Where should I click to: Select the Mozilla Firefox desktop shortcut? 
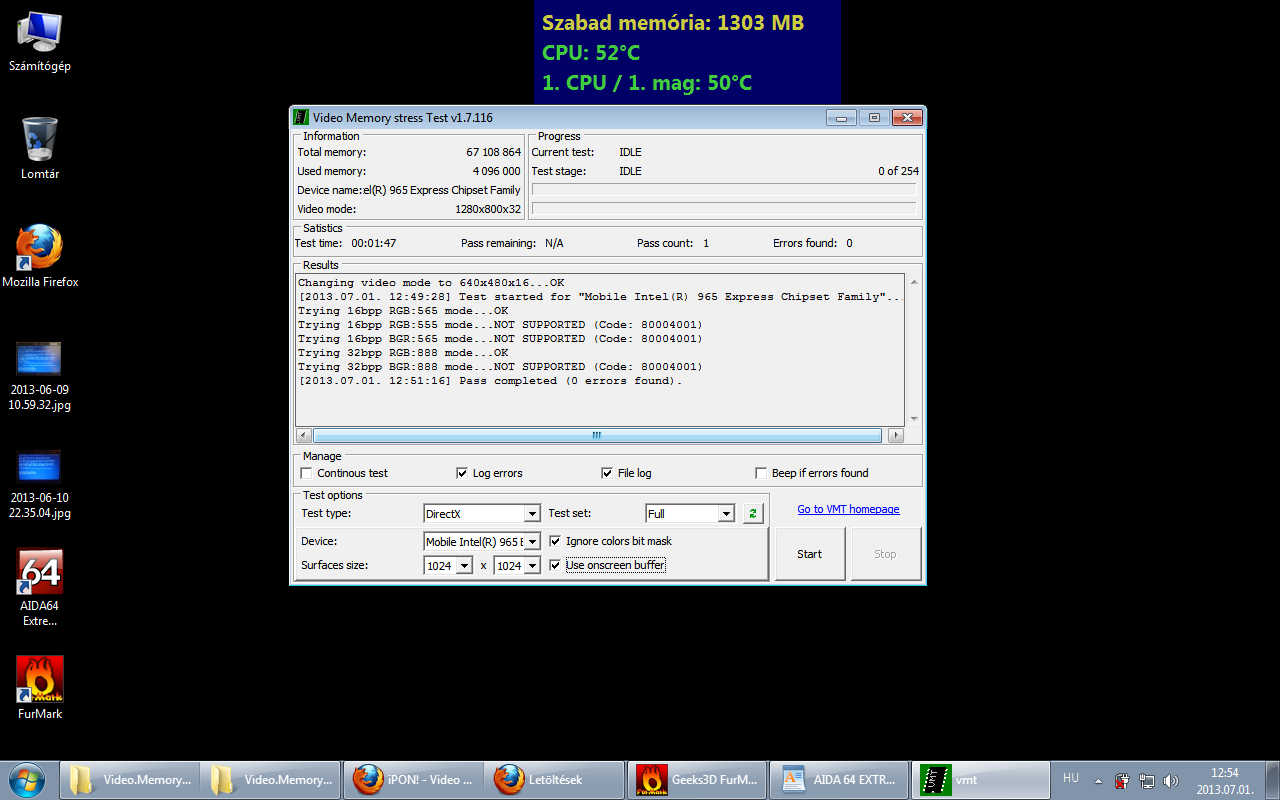(x=40, y=256)
